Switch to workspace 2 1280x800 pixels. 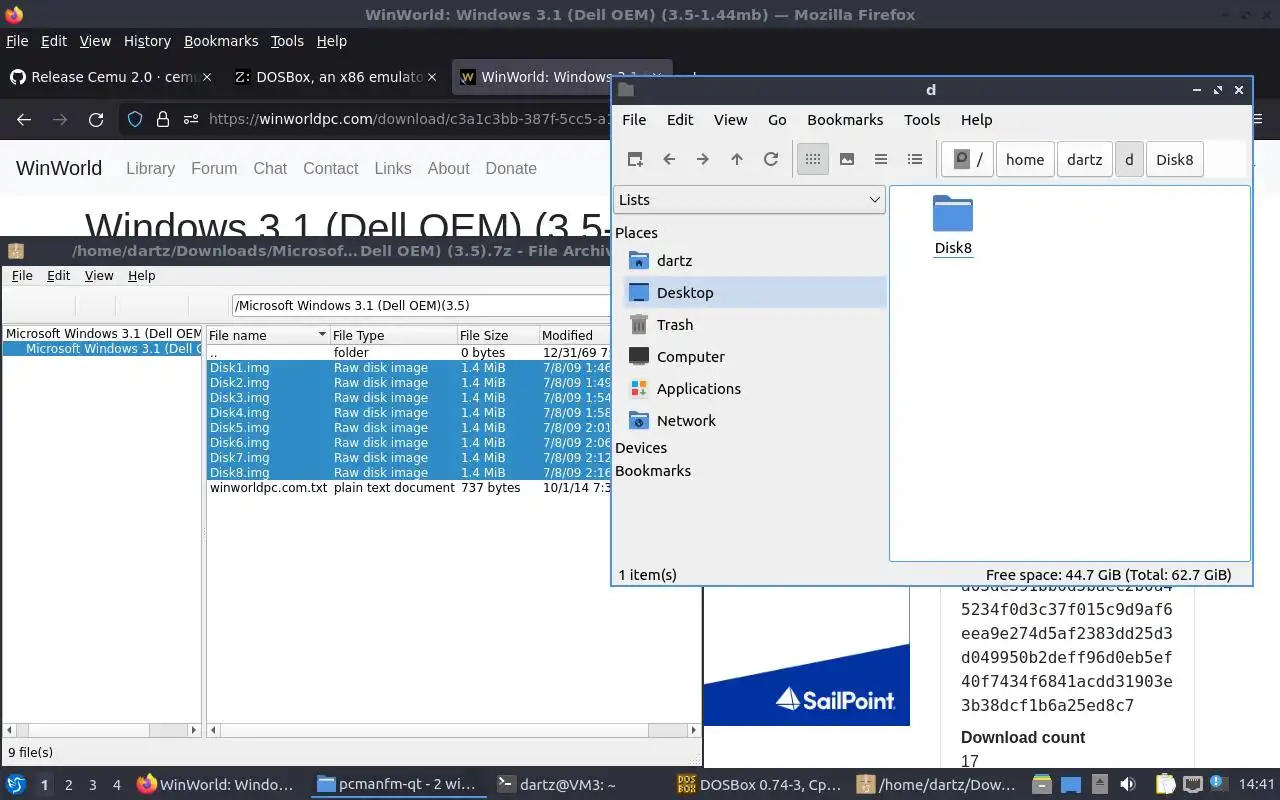(69, 785)
